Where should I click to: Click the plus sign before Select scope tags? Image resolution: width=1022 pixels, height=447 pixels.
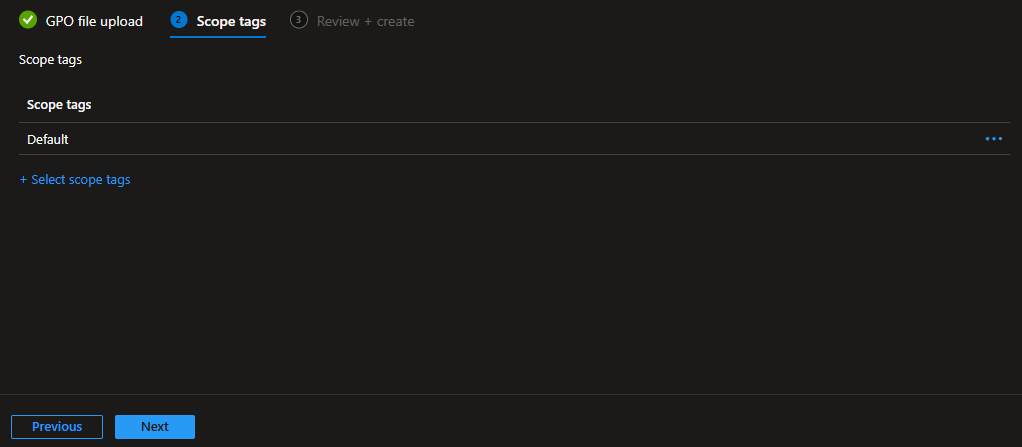click(24, 180)
